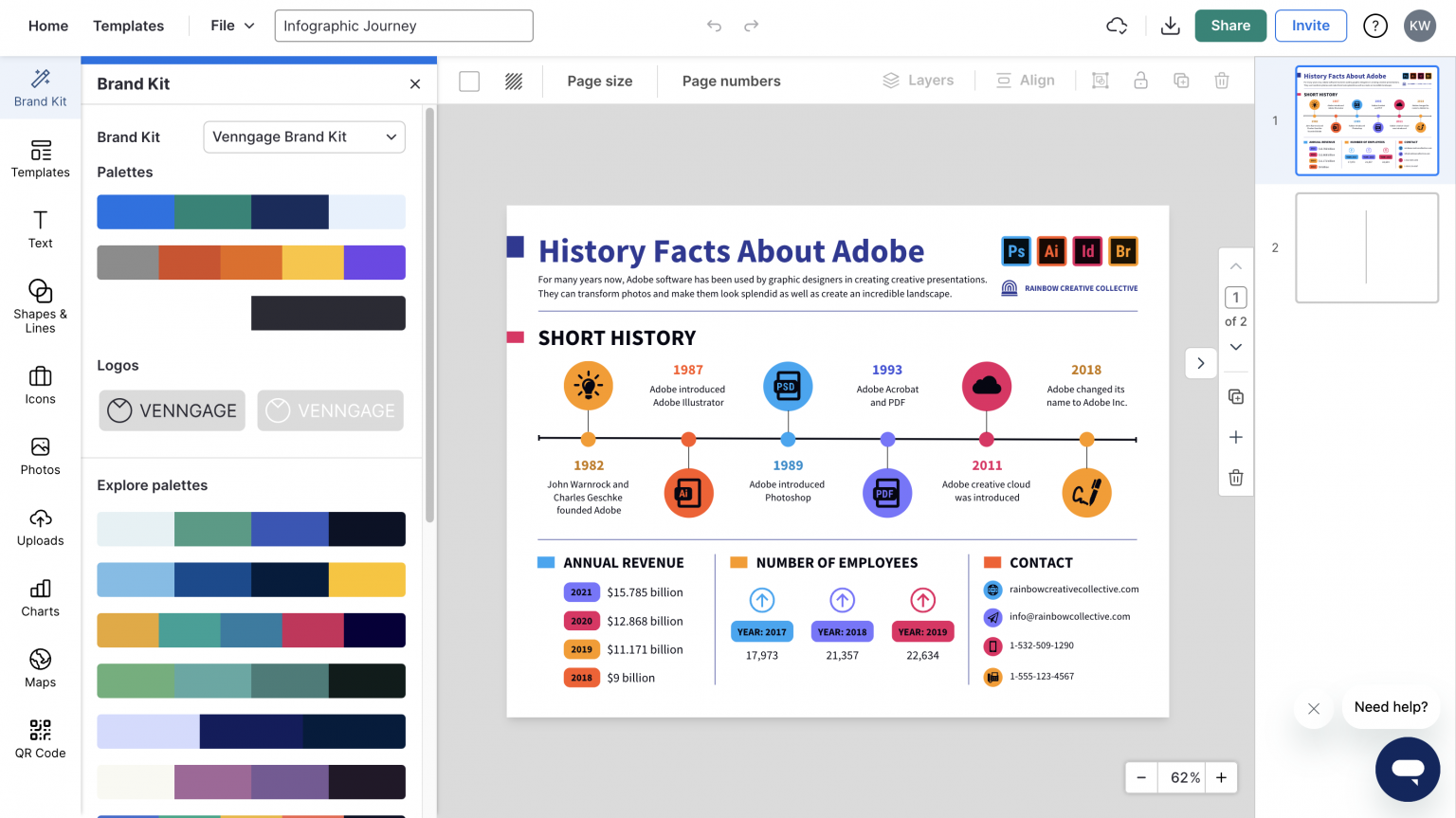Switch to Templates in the top bar
This screenshot has width=1456, height=818.
click(128, 26)
